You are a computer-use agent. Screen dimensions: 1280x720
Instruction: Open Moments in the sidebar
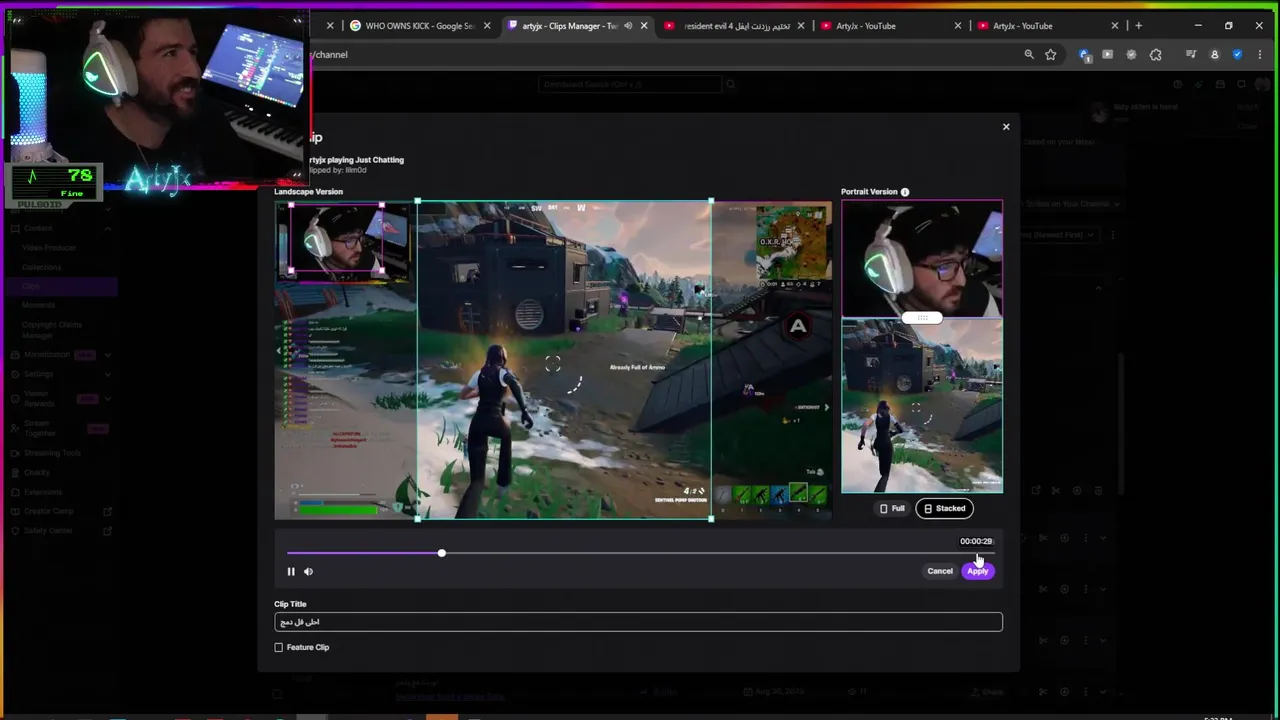coord(38,305)
